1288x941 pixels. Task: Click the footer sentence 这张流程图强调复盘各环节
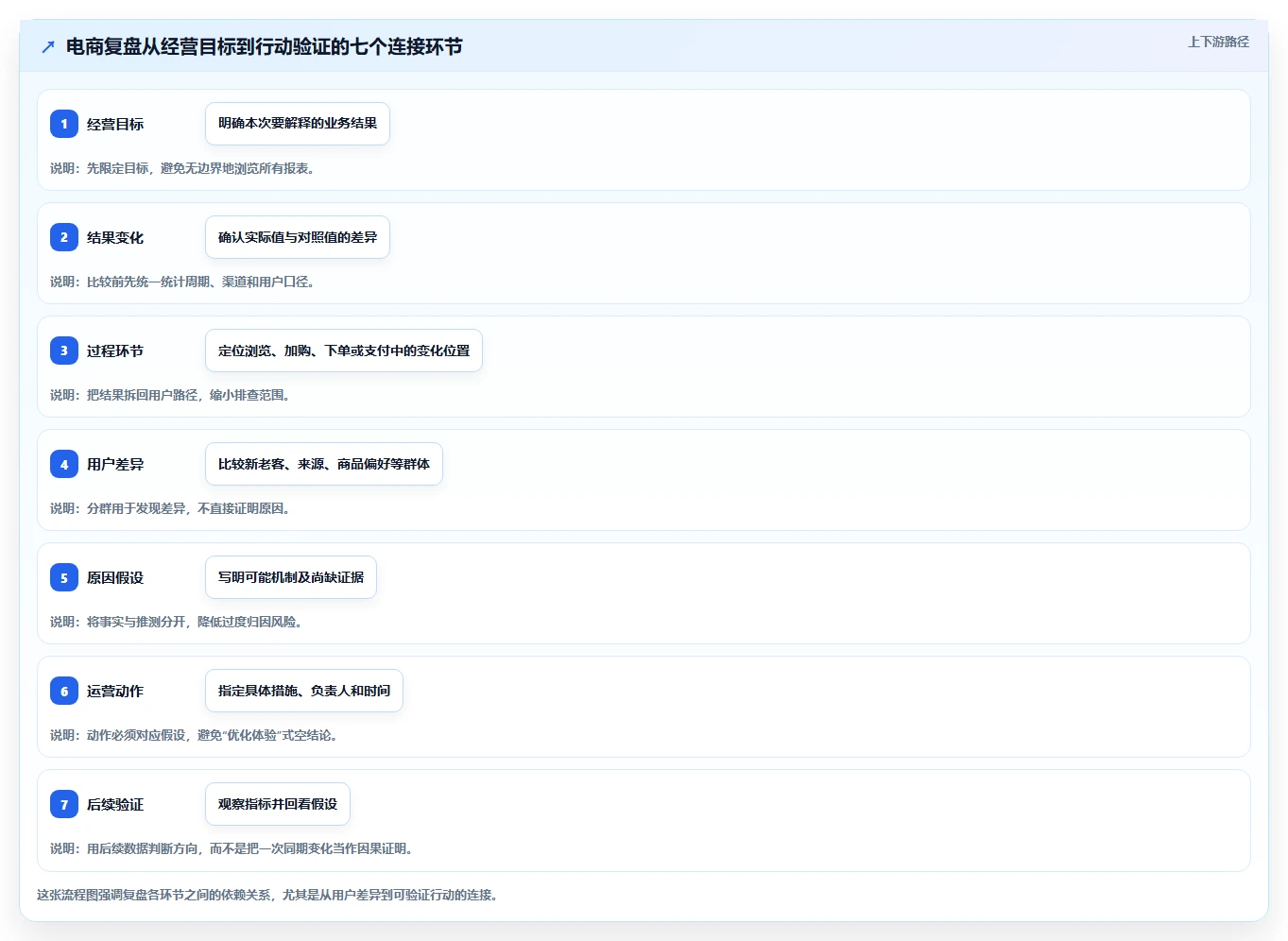[x=267, y=895]
